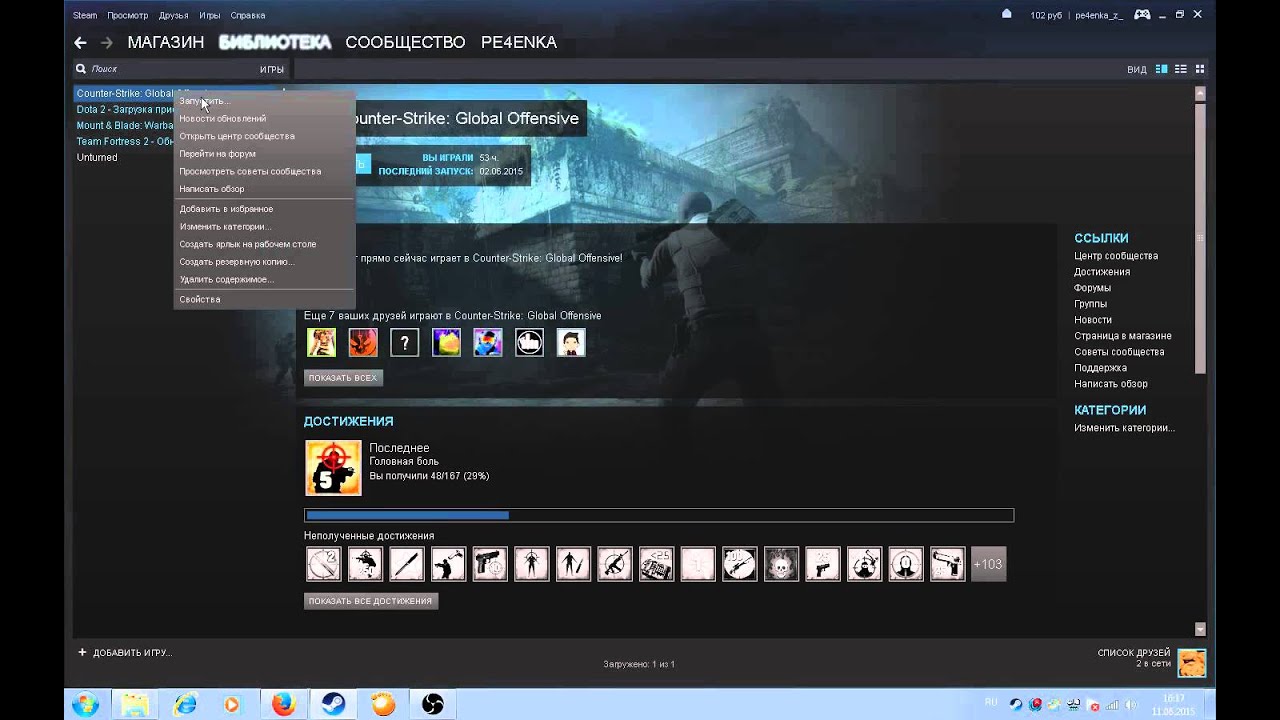Open СПИСОК ДРУЗЕЙ friends list
1280x720 pixels.
point(1134,653)
